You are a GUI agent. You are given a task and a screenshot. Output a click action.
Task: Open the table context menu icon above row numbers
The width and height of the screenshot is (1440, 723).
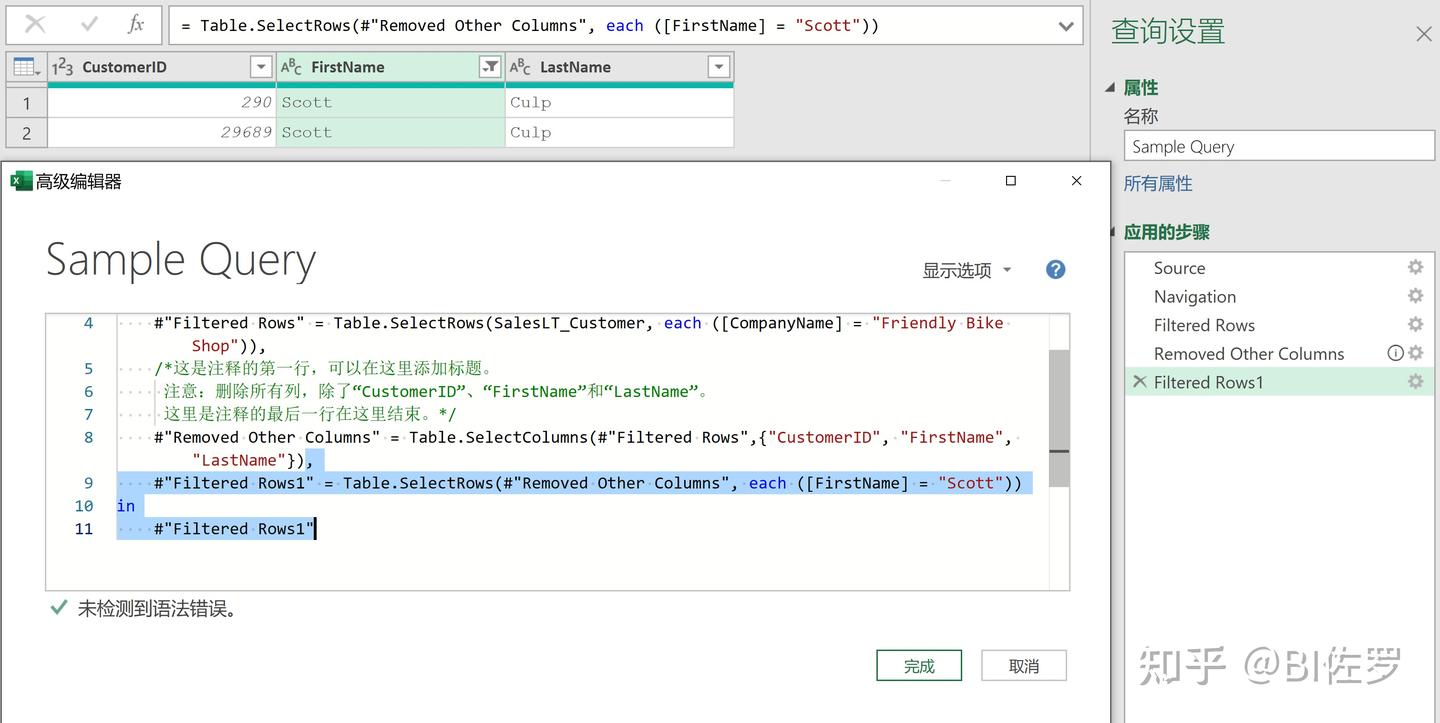click(25, 66)
